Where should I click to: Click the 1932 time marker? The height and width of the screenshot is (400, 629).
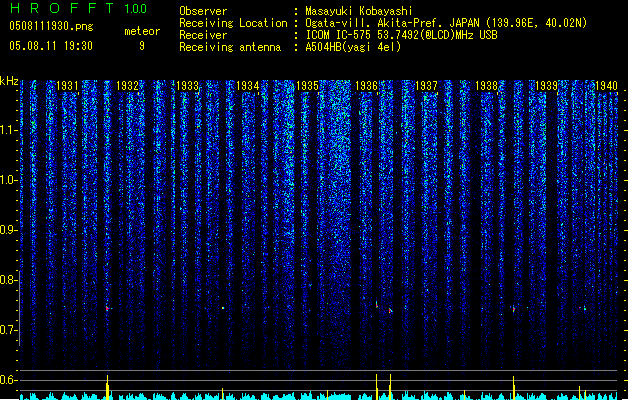(127, 86)
